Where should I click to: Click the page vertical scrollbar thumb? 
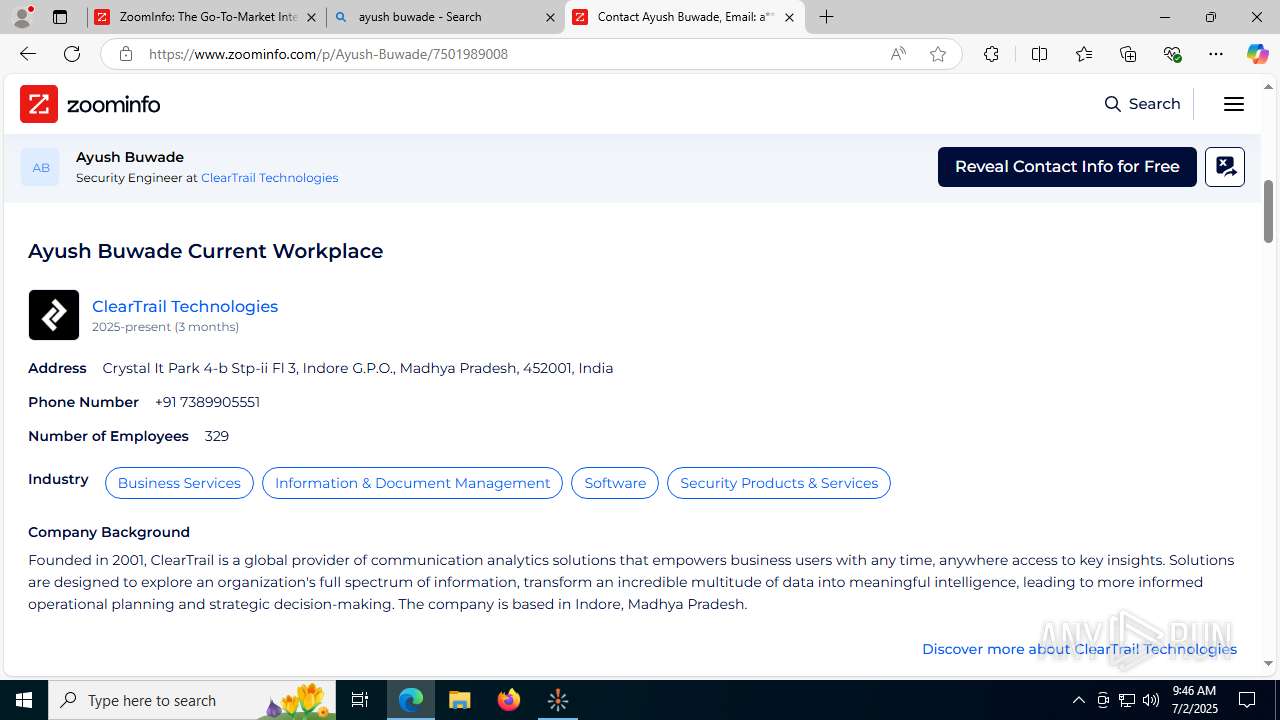1268,211
